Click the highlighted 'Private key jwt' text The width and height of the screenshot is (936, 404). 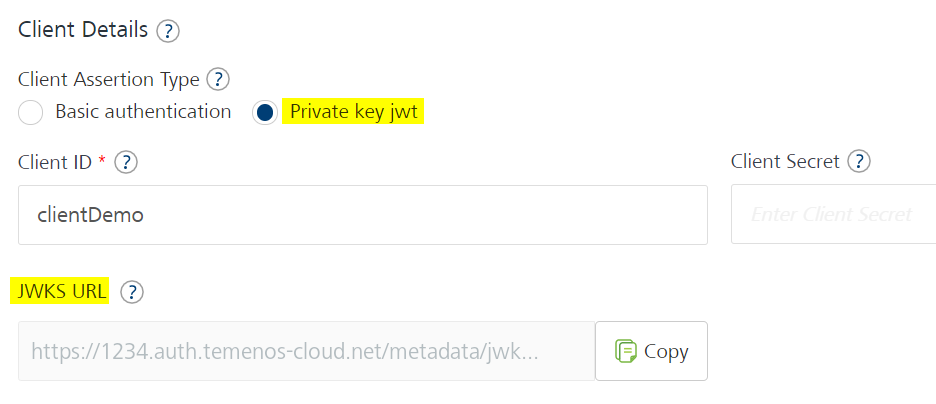pyautogui.click(x=353, y=112)
